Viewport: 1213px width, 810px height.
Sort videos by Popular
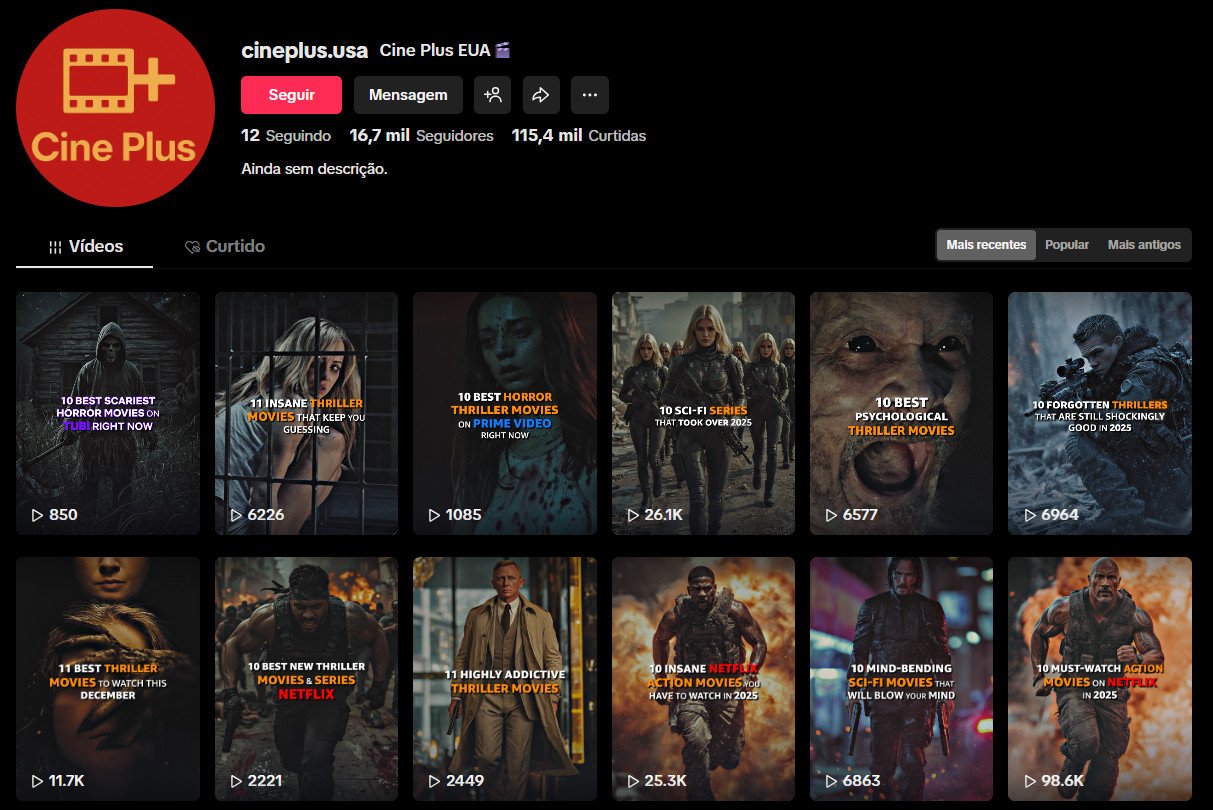tap(1066, 244)
